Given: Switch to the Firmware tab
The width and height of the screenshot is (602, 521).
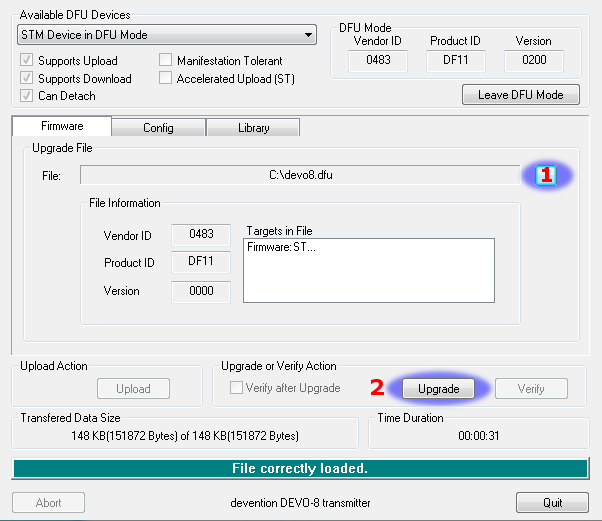Looking at the screenshot, I should point(62,127).
